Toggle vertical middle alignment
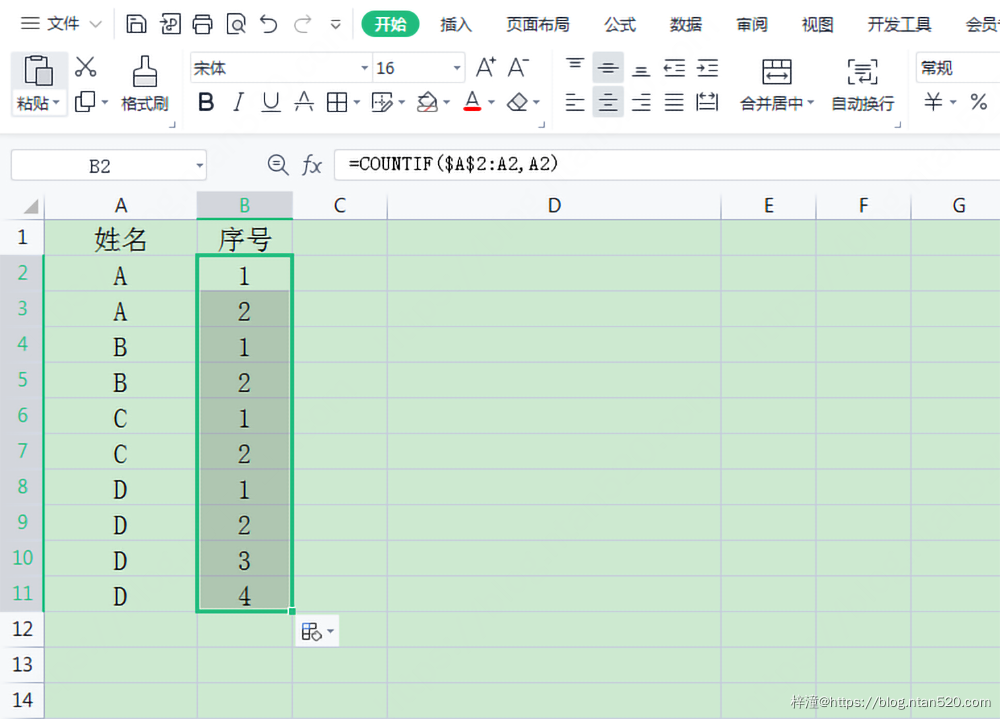1000x719 pixels. [608, 67]
